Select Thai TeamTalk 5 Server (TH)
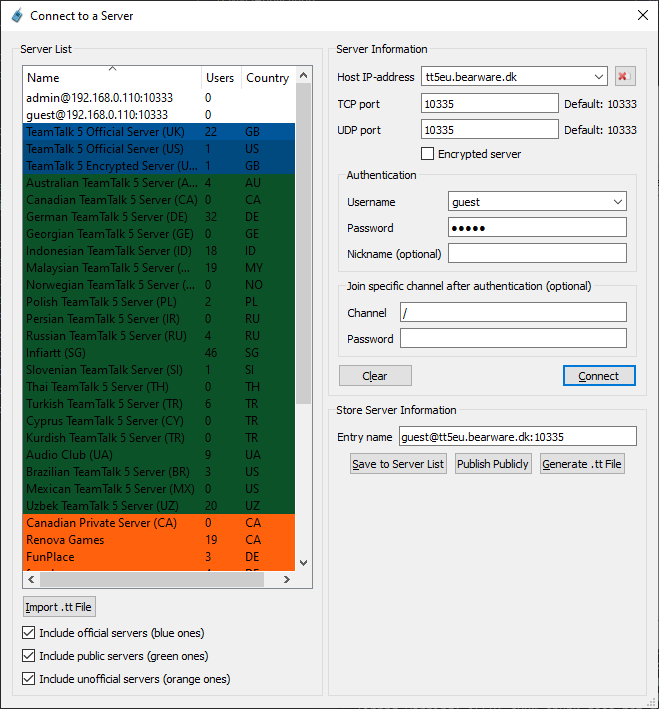659x709 pixels. (x=159, y=387)
